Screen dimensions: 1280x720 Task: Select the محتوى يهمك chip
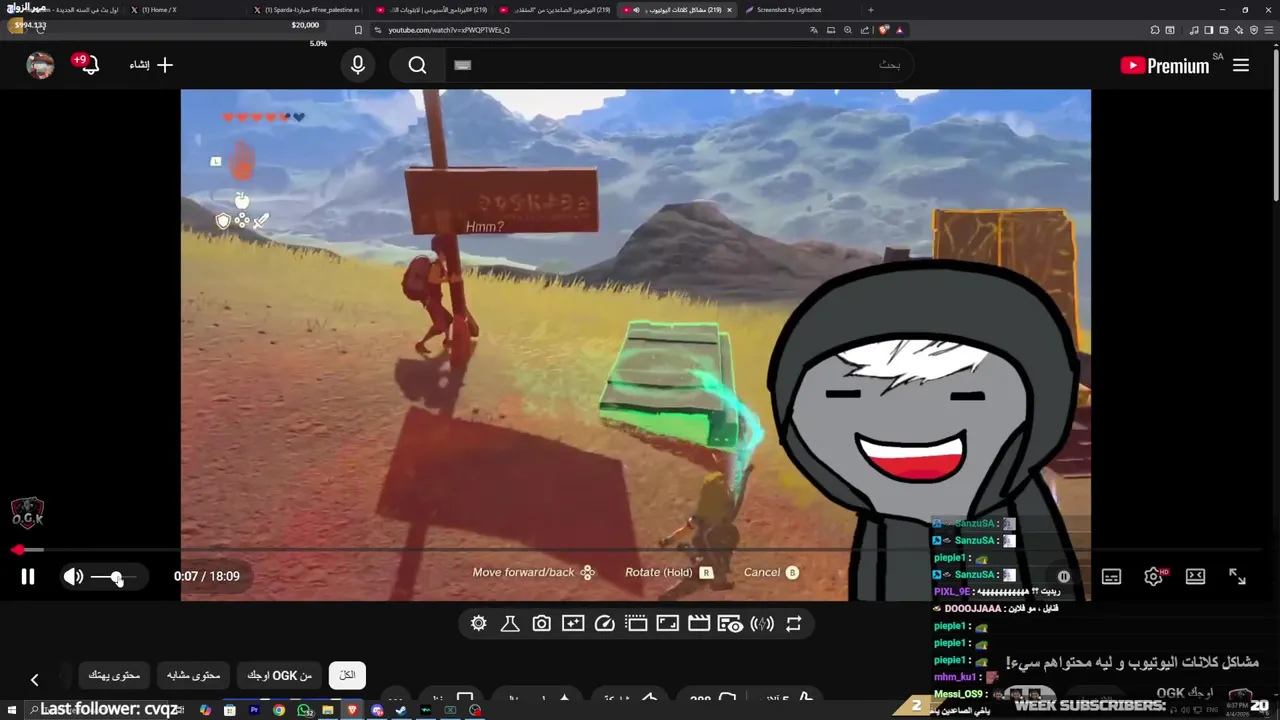tap(114, 675)
